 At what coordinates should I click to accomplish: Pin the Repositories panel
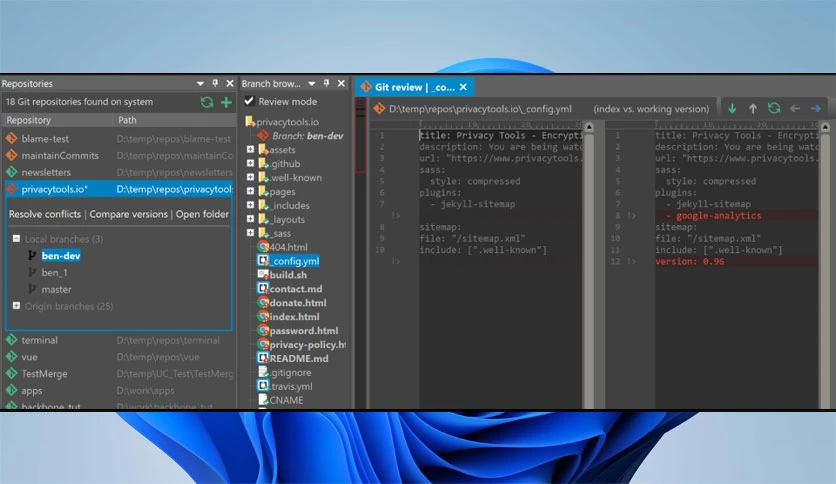pyautogui.click(x=215, y=83)
